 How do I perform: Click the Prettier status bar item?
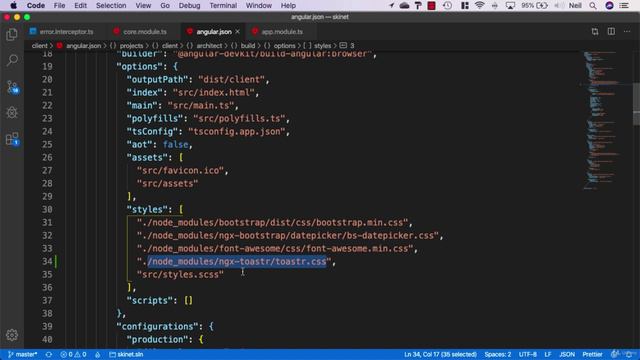(592, 354)
